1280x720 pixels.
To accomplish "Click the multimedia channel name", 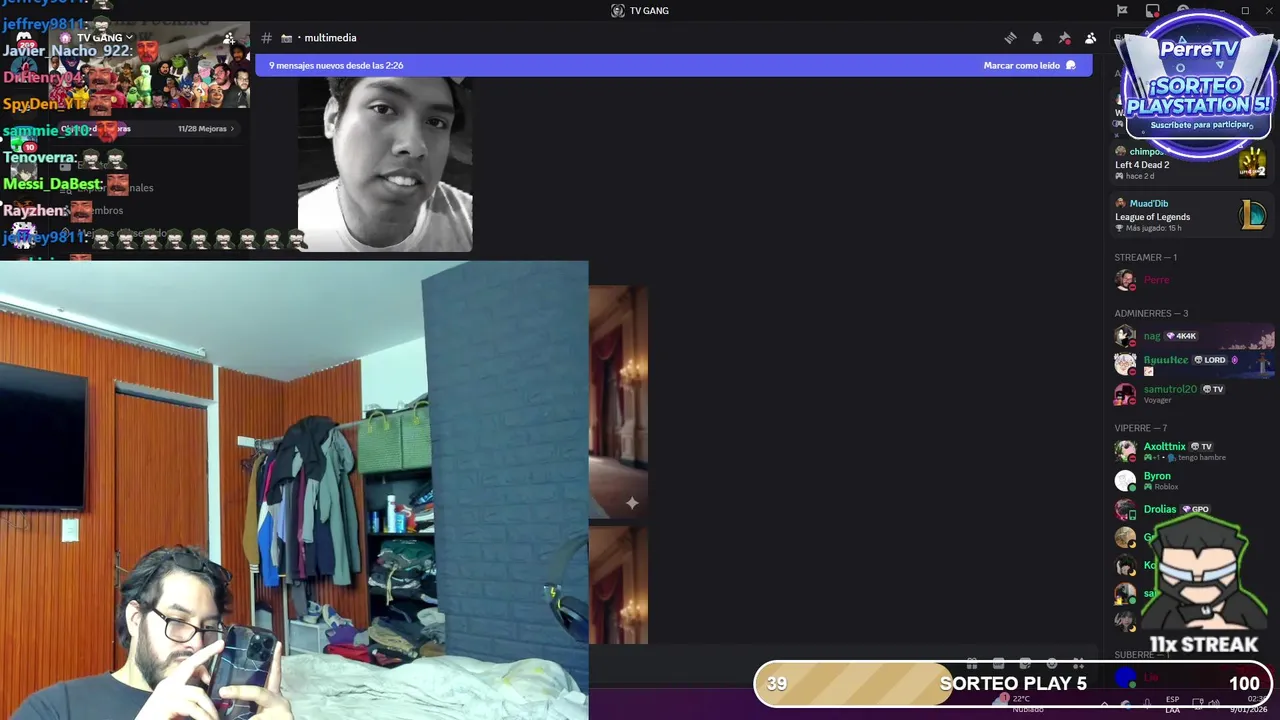I will pyautogui.click(x=330, y=38).
